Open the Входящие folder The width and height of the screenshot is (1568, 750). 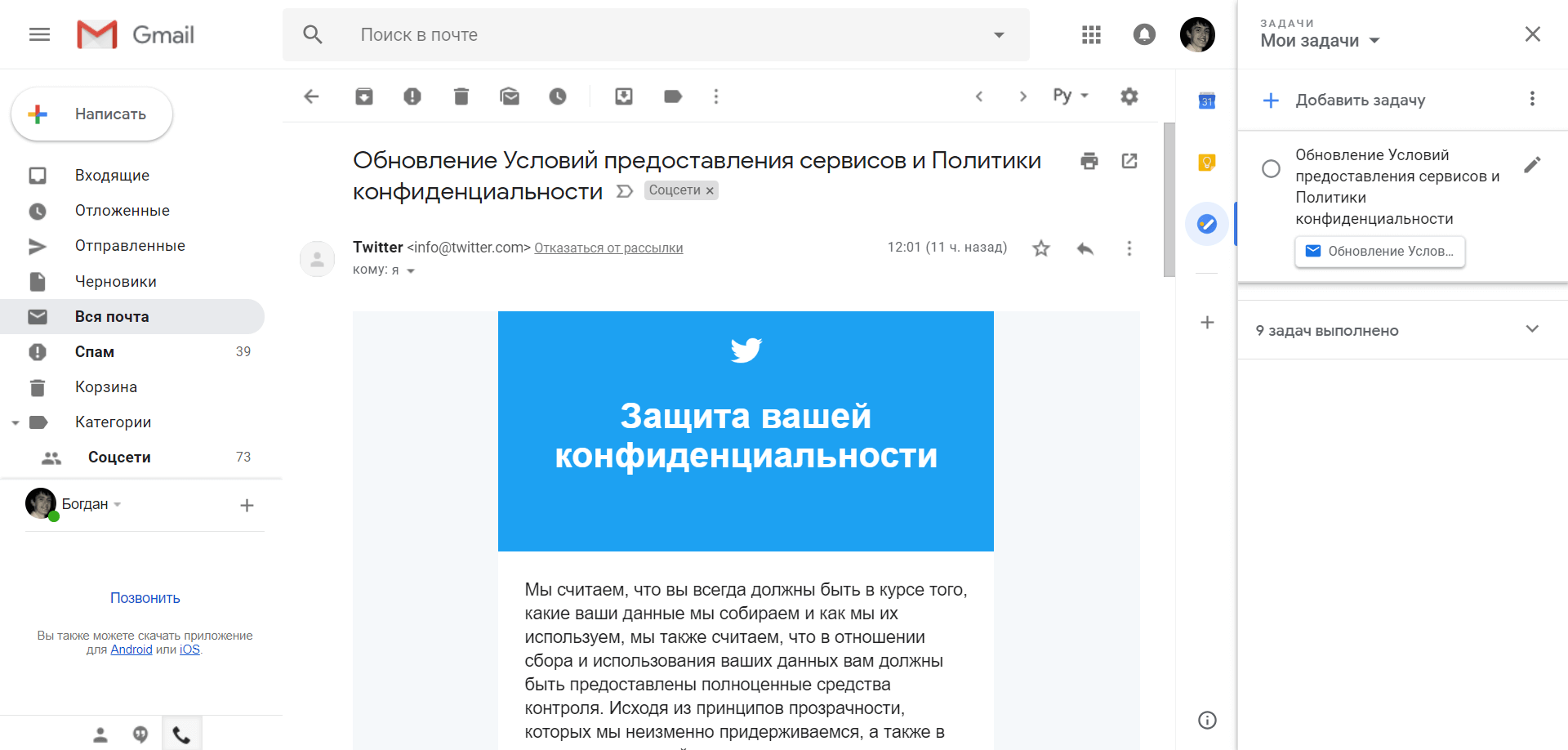[x=112, y=176]
